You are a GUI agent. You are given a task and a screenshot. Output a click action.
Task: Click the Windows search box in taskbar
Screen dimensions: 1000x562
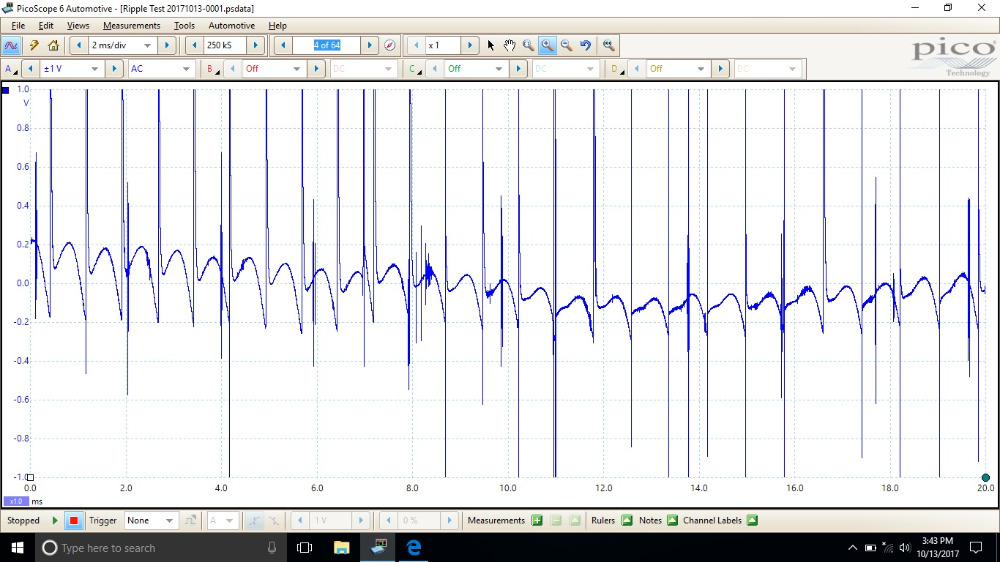(x=150, y=548)
